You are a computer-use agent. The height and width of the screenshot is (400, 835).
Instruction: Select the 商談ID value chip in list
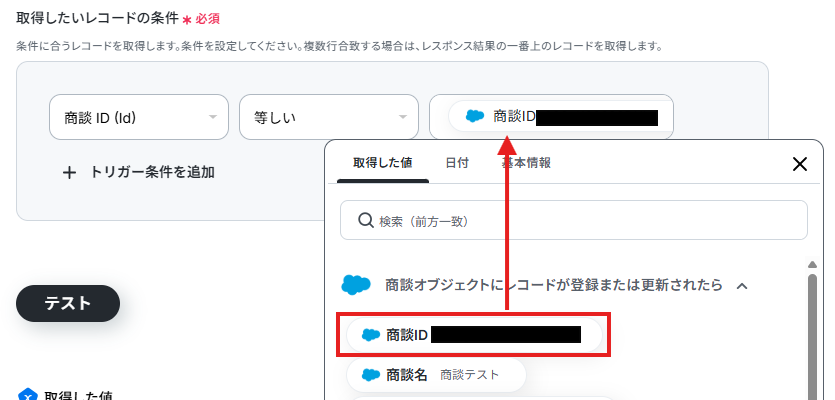[474, 335]
